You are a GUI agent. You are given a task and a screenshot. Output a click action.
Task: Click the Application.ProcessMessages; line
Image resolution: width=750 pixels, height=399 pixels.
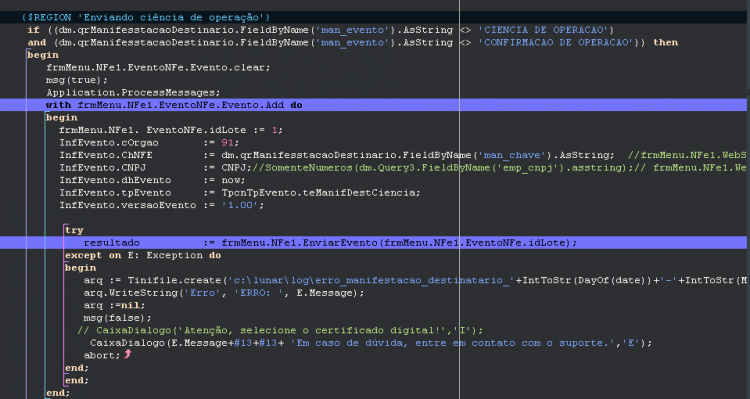point(133,92)
